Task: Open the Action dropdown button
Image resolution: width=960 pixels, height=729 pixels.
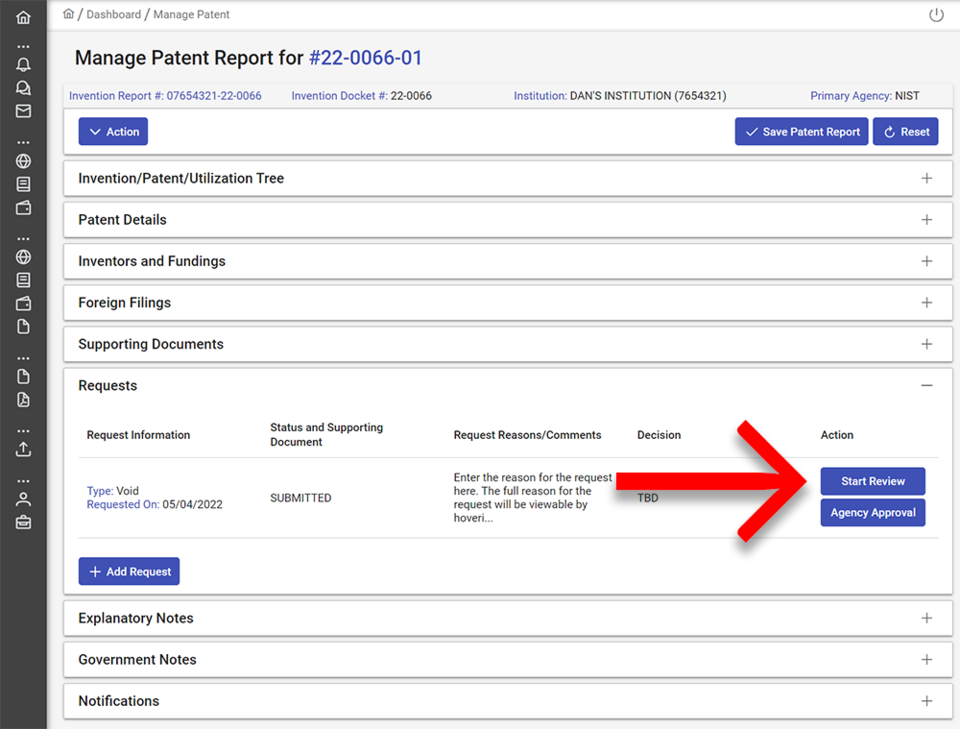Action: pyautogui.click(x=113, y=132)
